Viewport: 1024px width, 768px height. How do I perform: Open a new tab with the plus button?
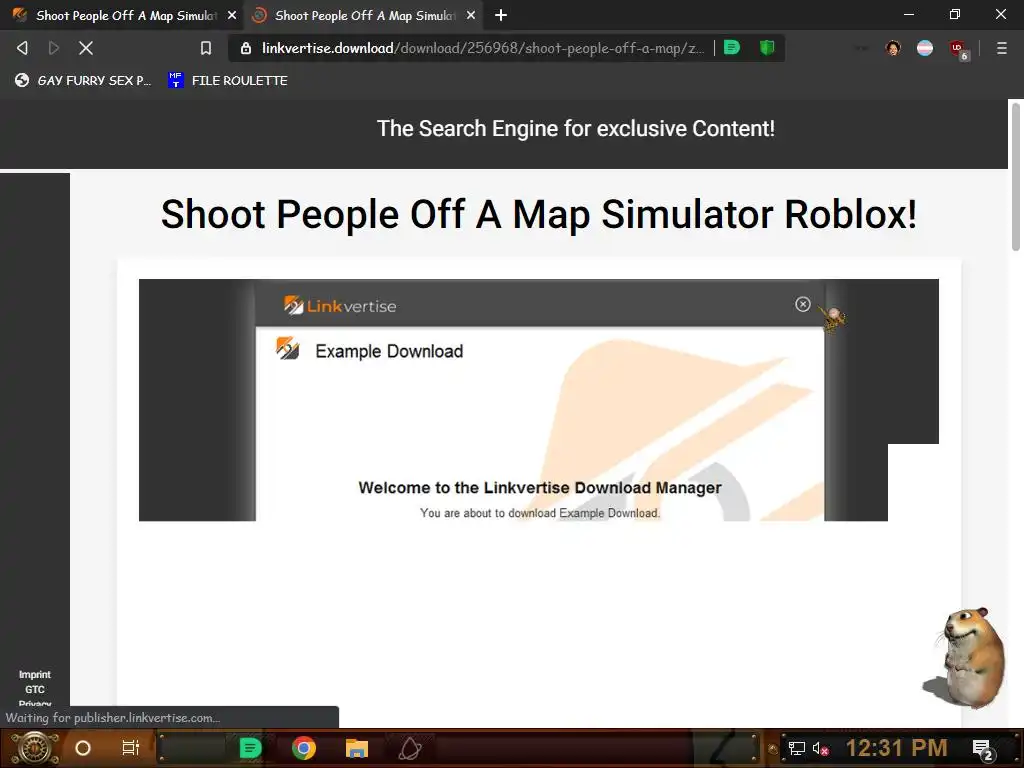click(501, 15)
